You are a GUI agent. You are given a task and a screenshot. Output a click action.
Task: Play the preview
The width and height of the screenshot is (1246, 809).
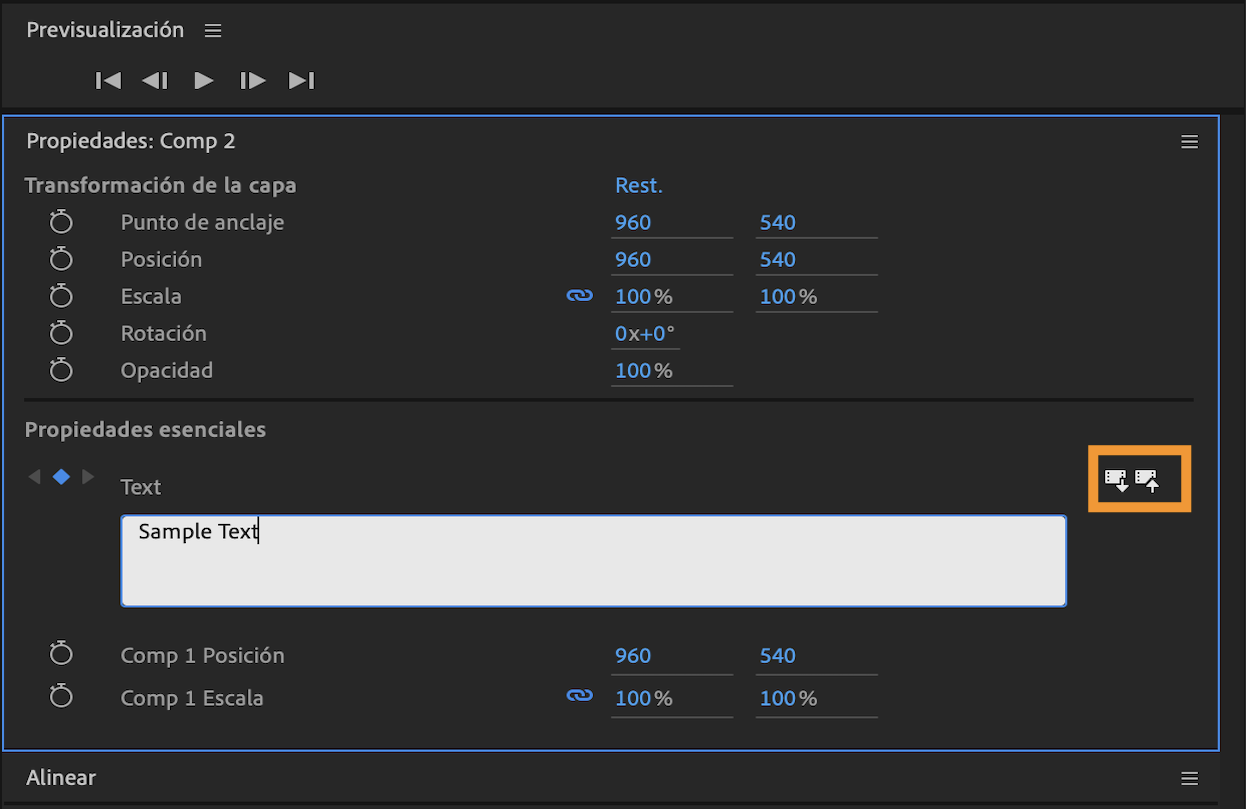click(x=204, y=80)
